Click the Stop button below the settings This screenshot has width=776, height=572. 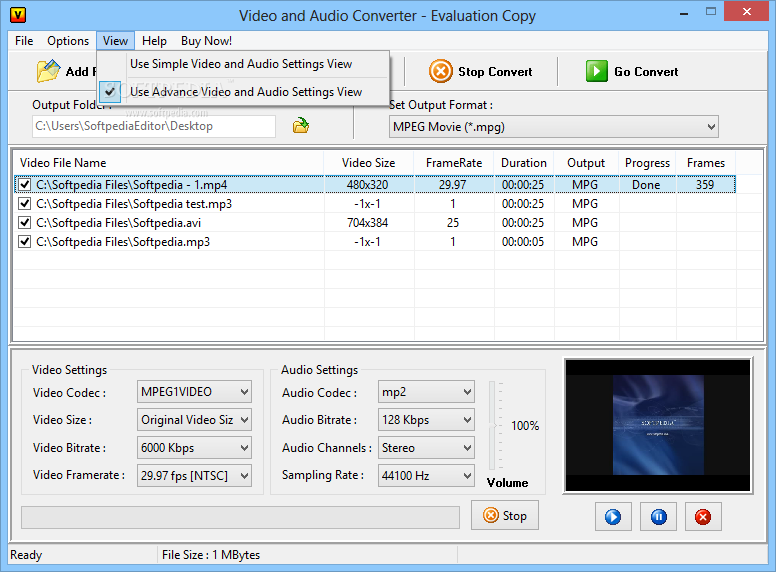click(x=505, y=516)
